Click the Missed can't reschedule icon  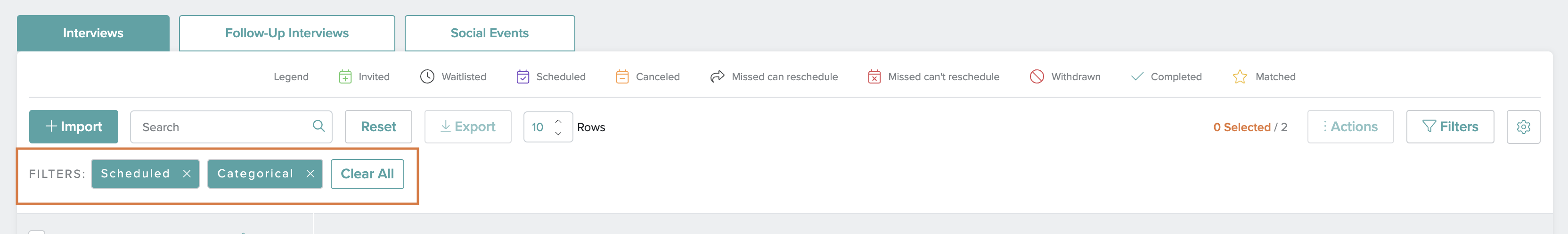[x=874, y=77]
